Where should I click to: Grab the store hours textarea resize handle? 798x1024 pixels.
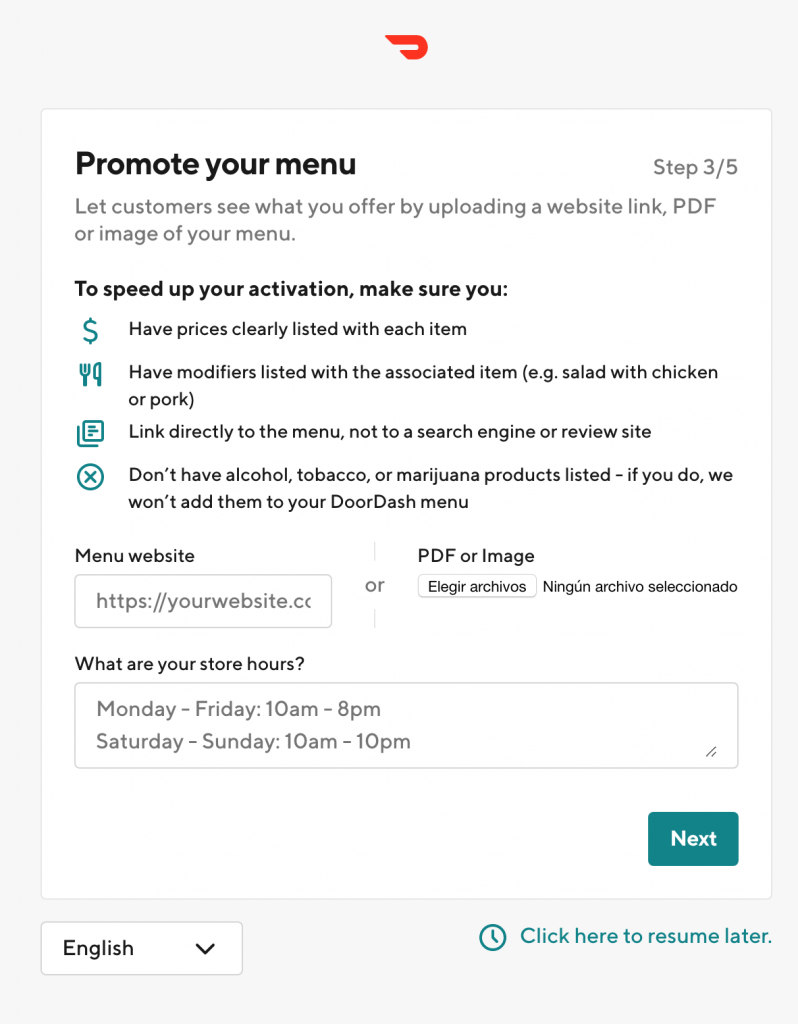[711, 751]
